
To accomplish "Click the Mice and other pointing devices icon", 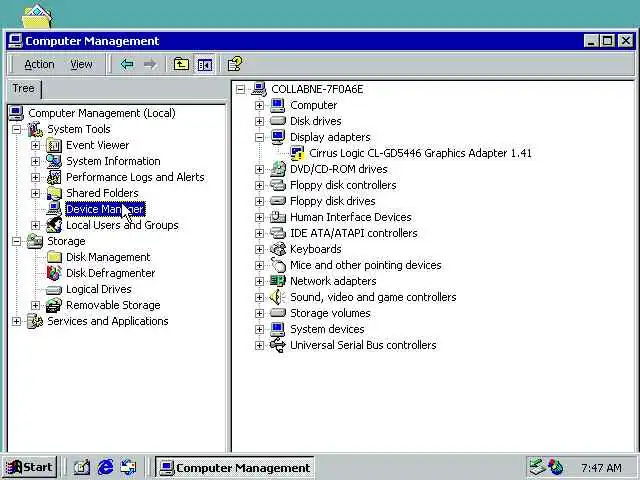I will coord(278,265).
